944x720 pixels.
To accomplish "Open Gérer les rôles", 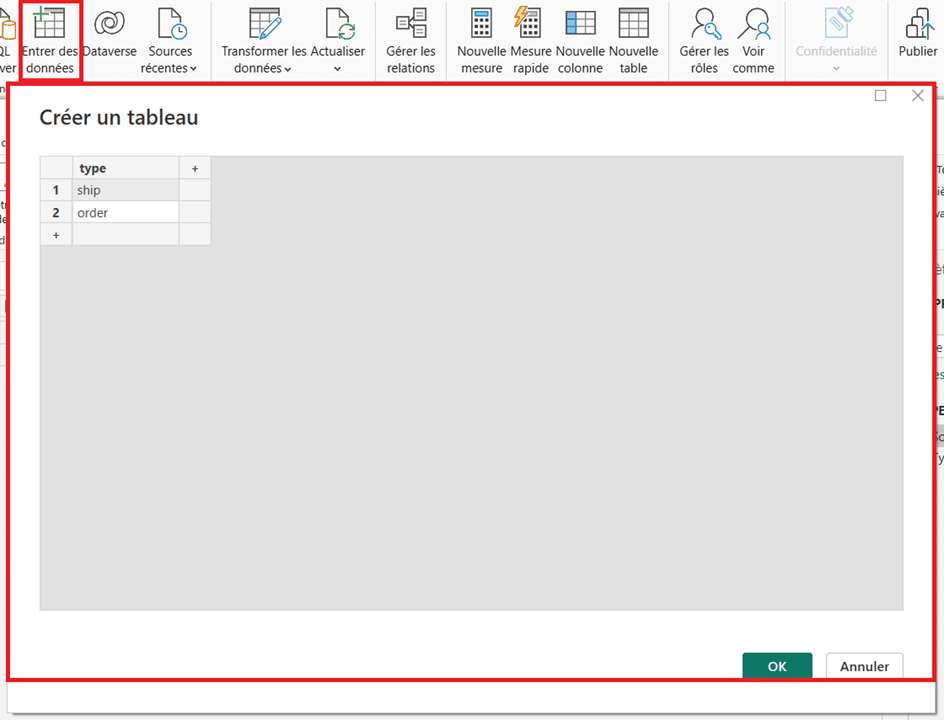I will coord(704,24).
